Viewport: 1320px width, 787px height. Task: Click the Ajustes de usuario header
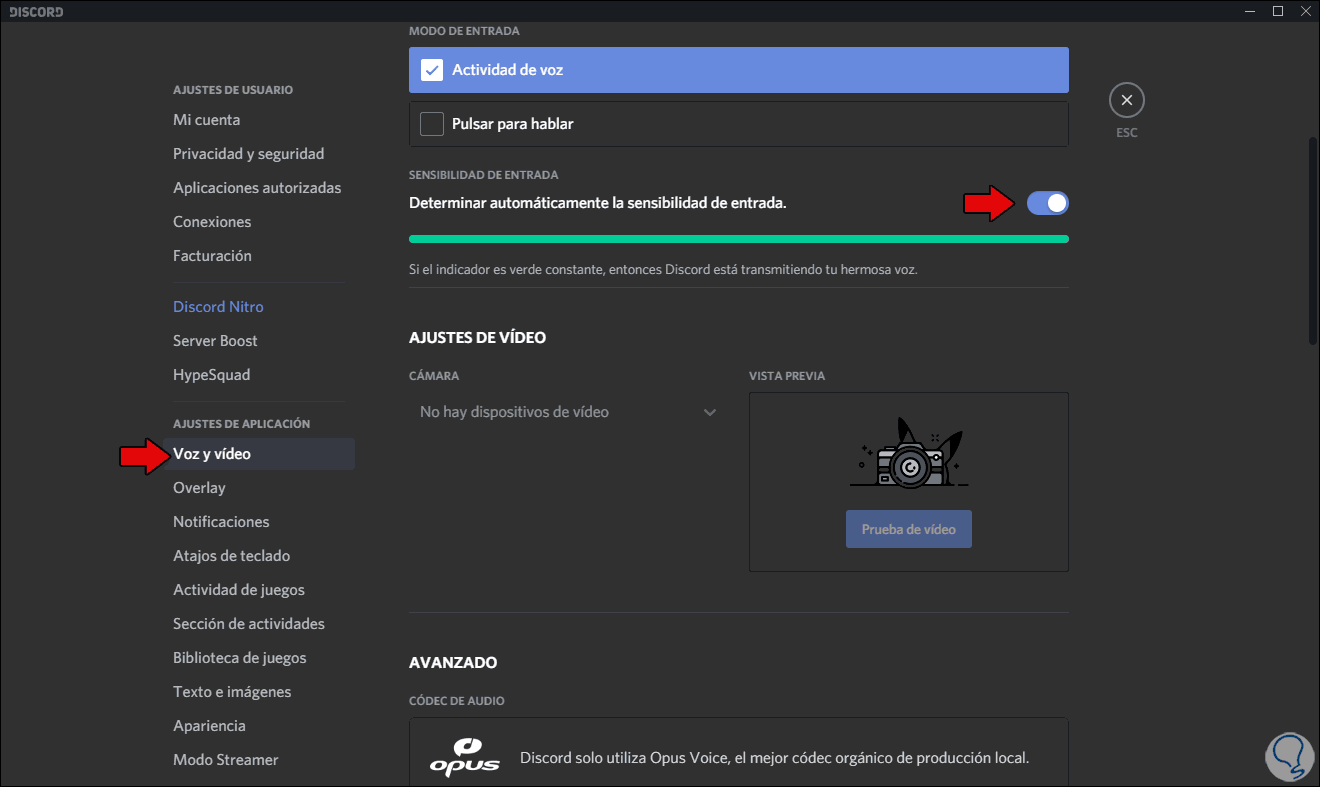click(233, 90)
